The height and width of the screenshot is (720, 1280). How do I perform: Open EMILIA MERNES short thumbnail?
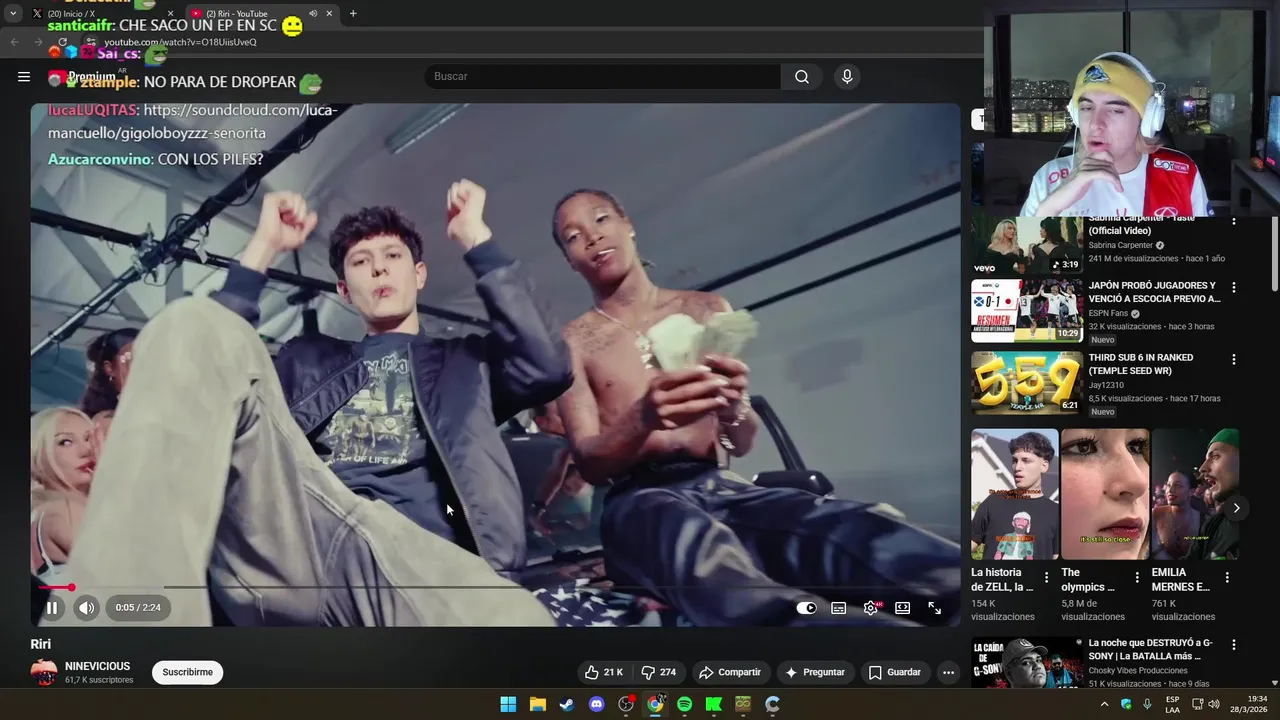click(x=1195, y=494)
